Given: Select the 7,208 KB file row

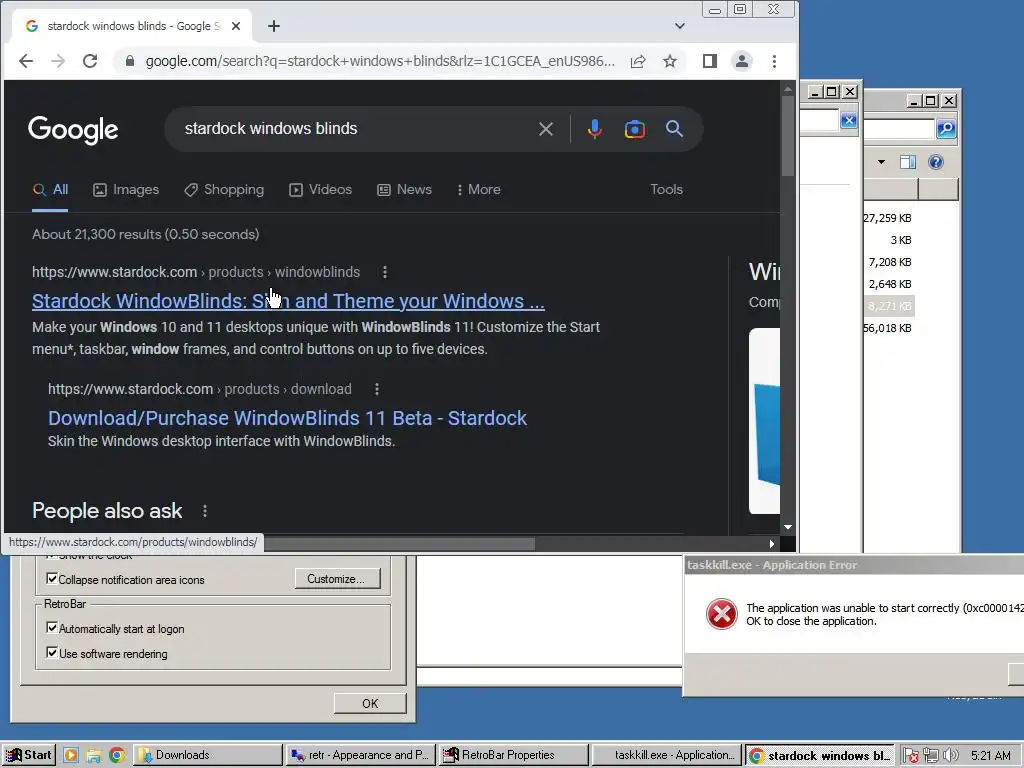Looking at the screenshot, I should pos(888,262).
